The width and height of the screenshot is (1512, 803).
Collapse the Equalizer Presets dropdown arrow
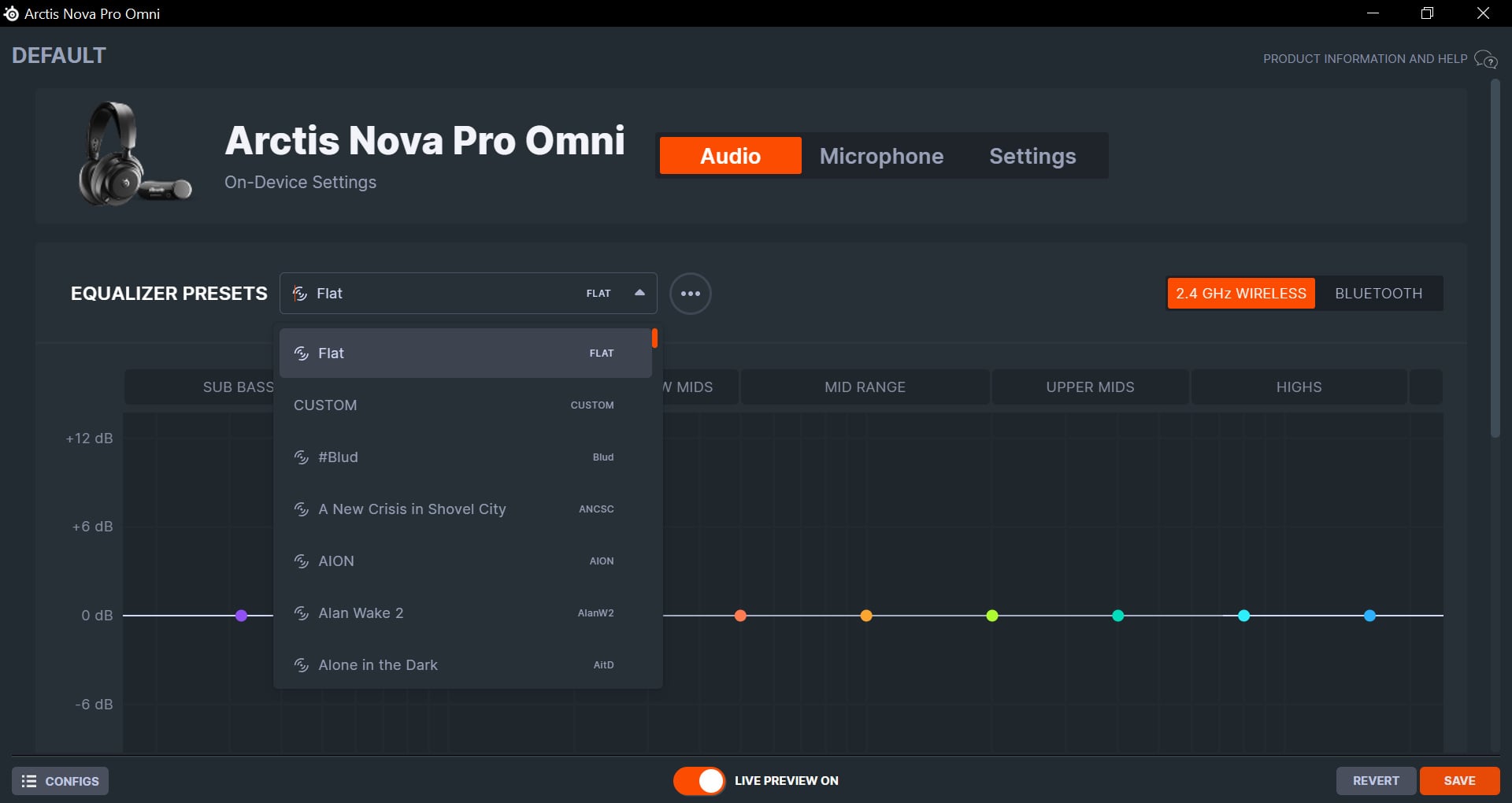coord(639,293)
